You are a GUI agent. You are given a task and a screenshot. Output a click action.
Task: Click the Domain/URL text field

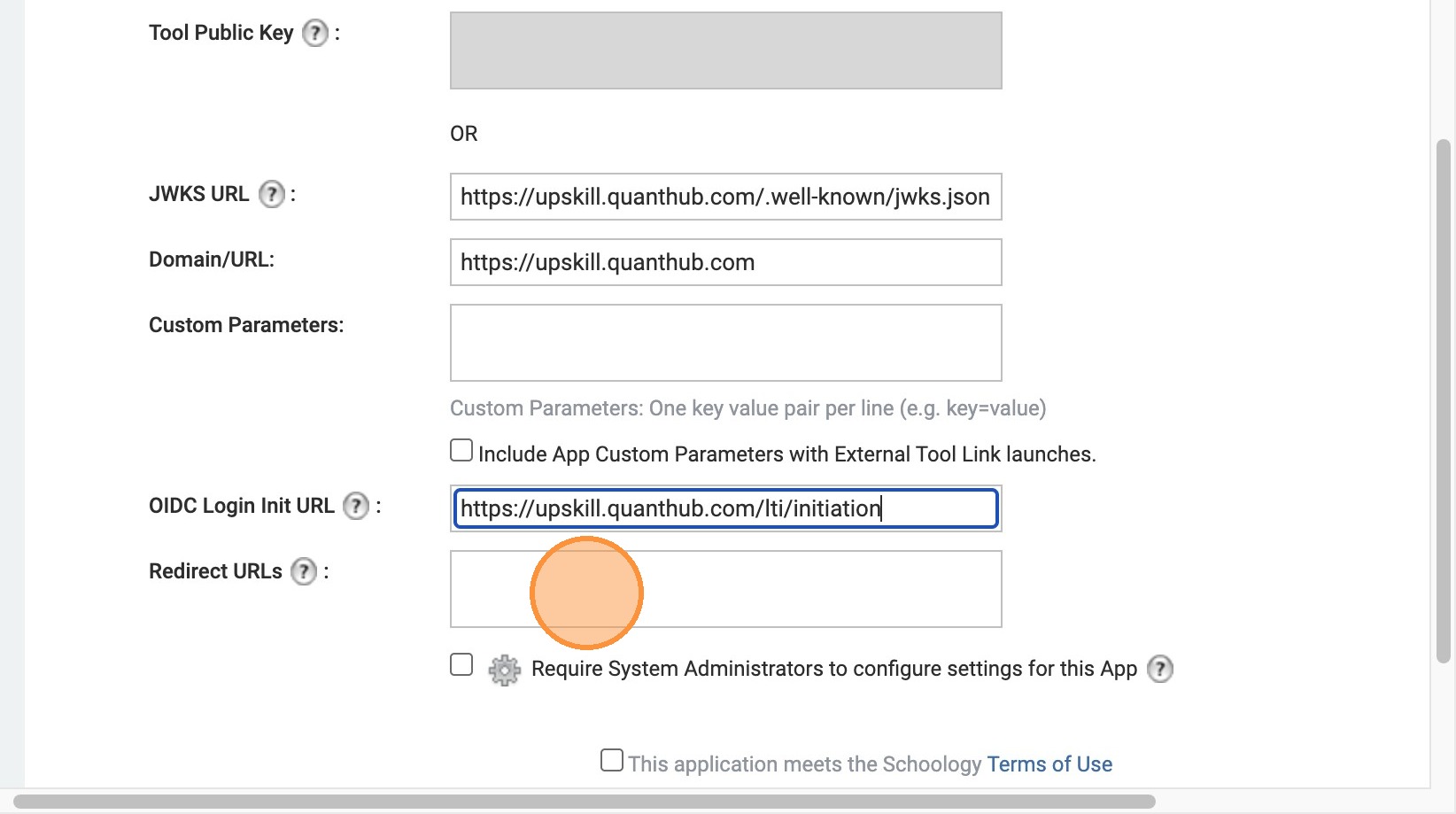[x=725, y=262]
